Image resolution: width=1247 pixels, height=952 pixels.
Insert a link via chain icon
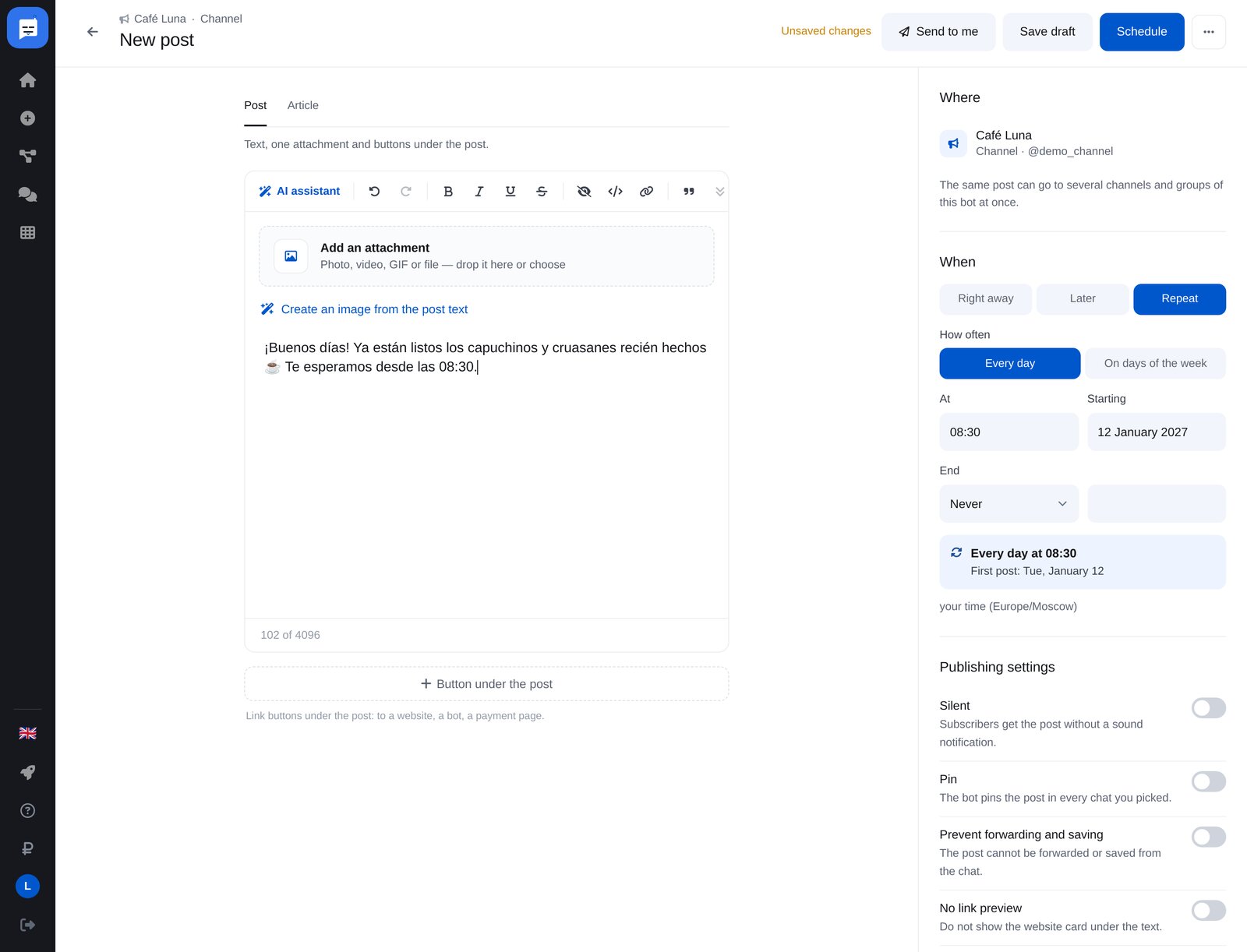646,192
